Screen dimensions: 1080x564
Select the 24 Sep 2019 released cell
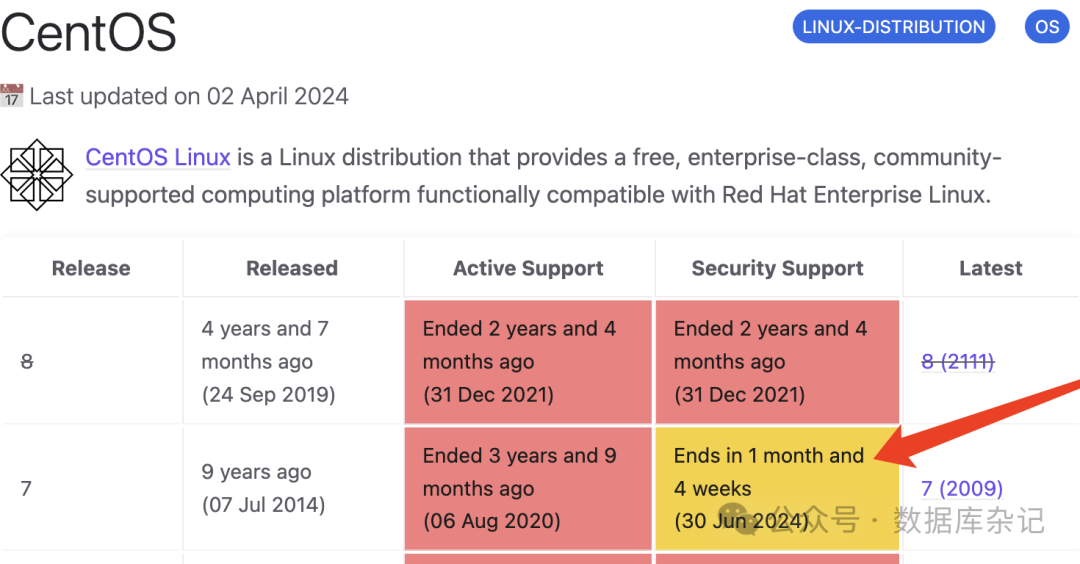tap(292, 361)
